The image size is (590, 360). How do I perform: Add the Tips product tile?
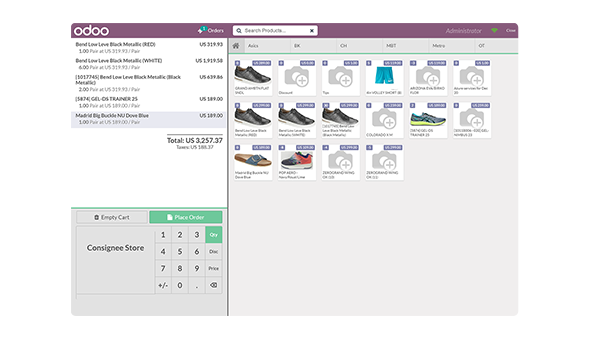(341, 77)
